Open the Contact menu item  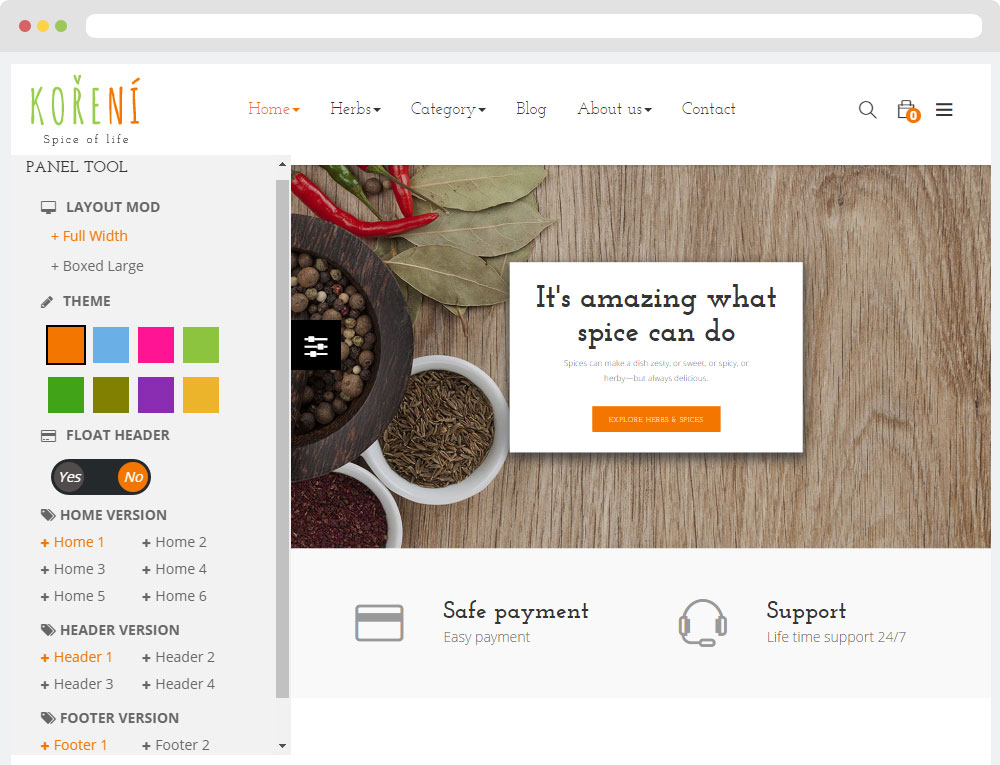708,109
